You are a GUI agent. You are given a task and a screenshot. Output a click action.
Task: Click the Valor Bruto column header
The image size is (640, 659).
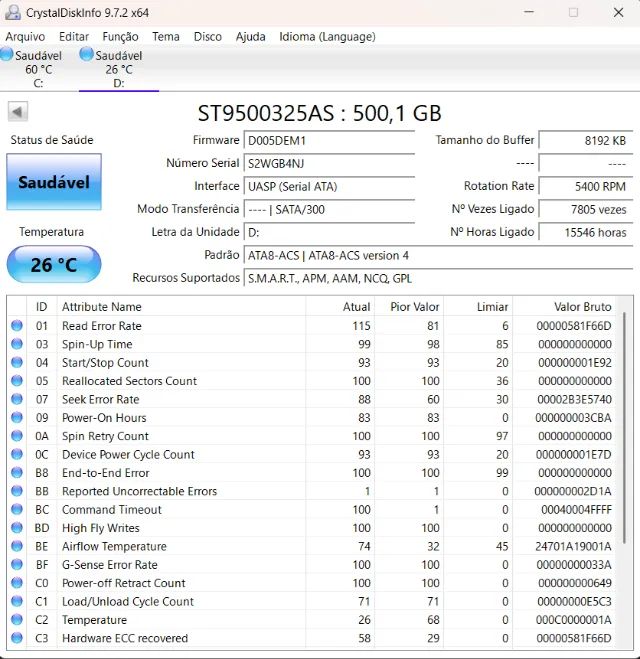(x=564, y=307)
